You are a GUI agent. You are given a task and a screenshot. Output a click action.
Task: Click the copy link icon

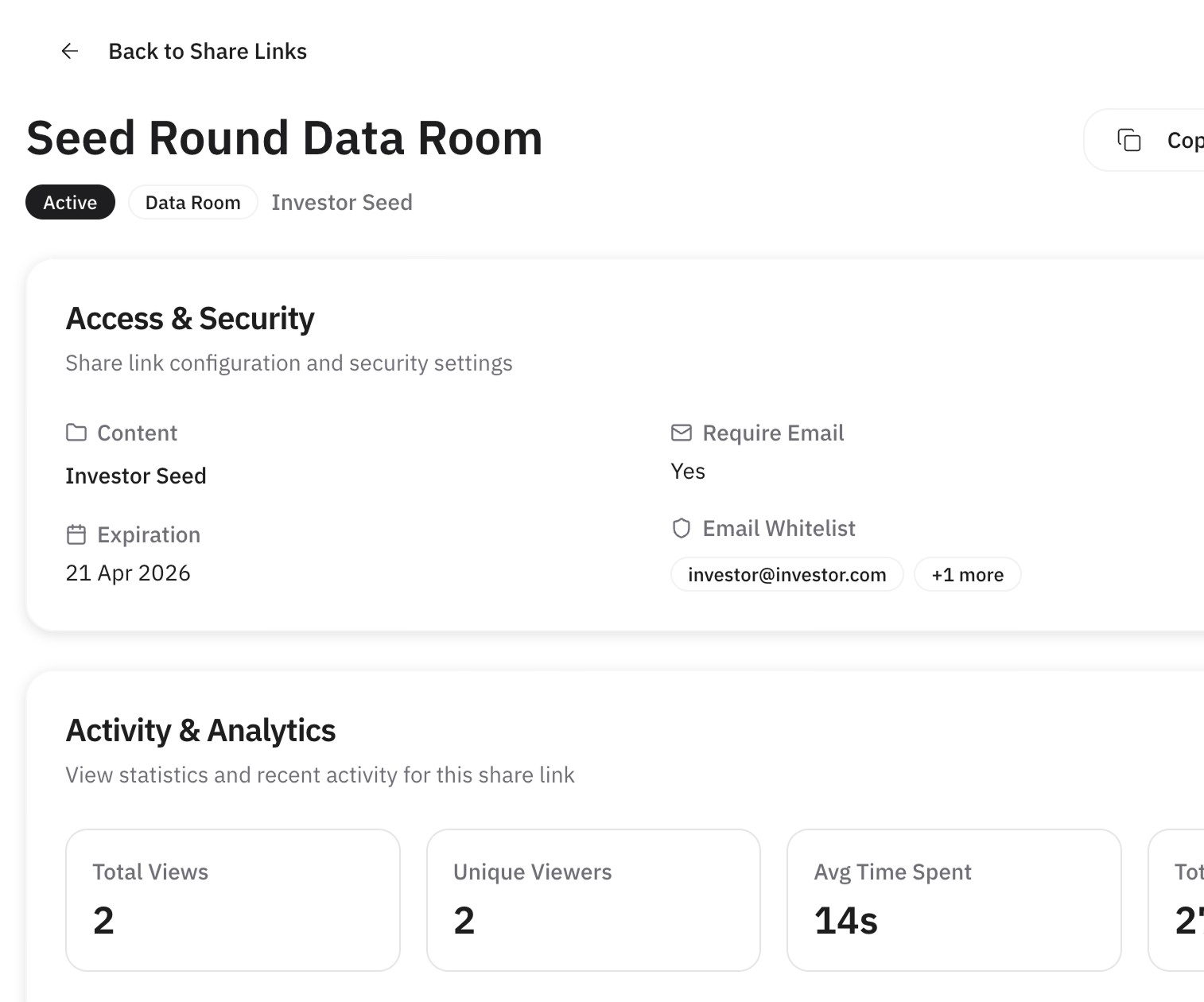click(x=1128, y=140)
